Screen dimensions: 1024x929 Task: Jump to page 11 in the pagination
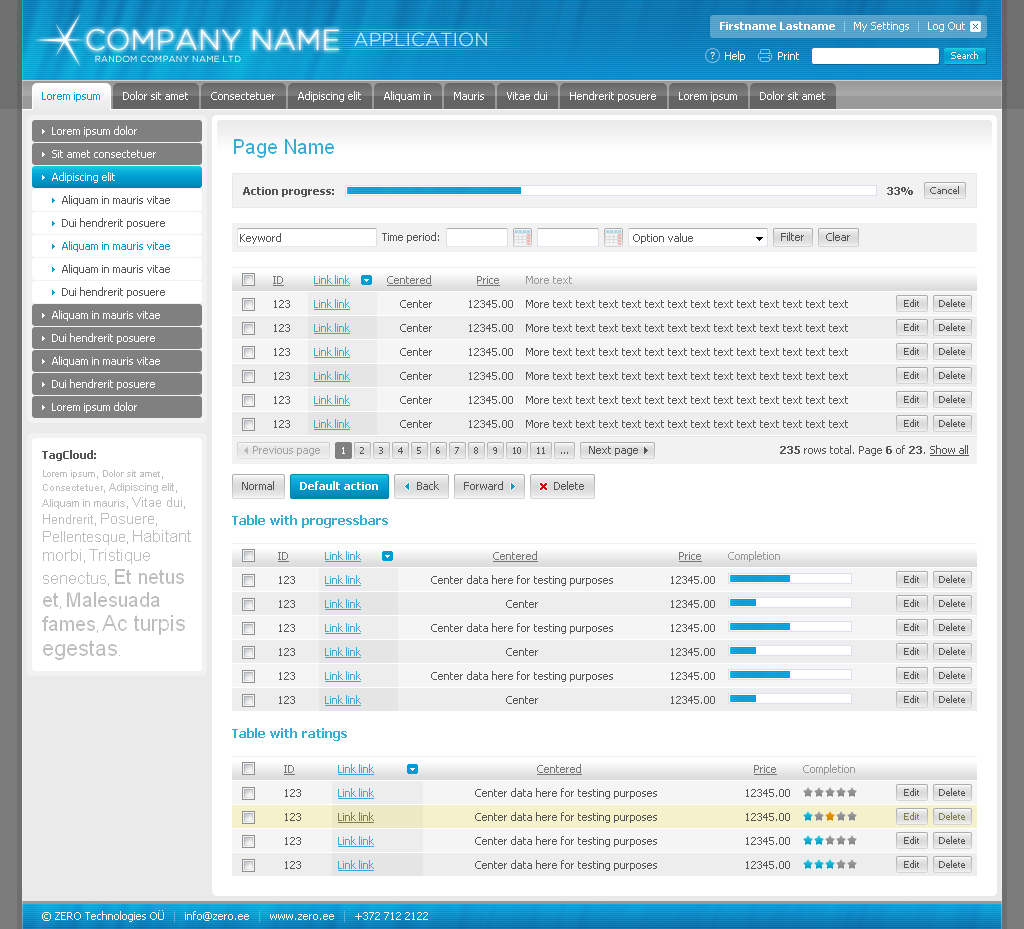(x=541, y=450)
